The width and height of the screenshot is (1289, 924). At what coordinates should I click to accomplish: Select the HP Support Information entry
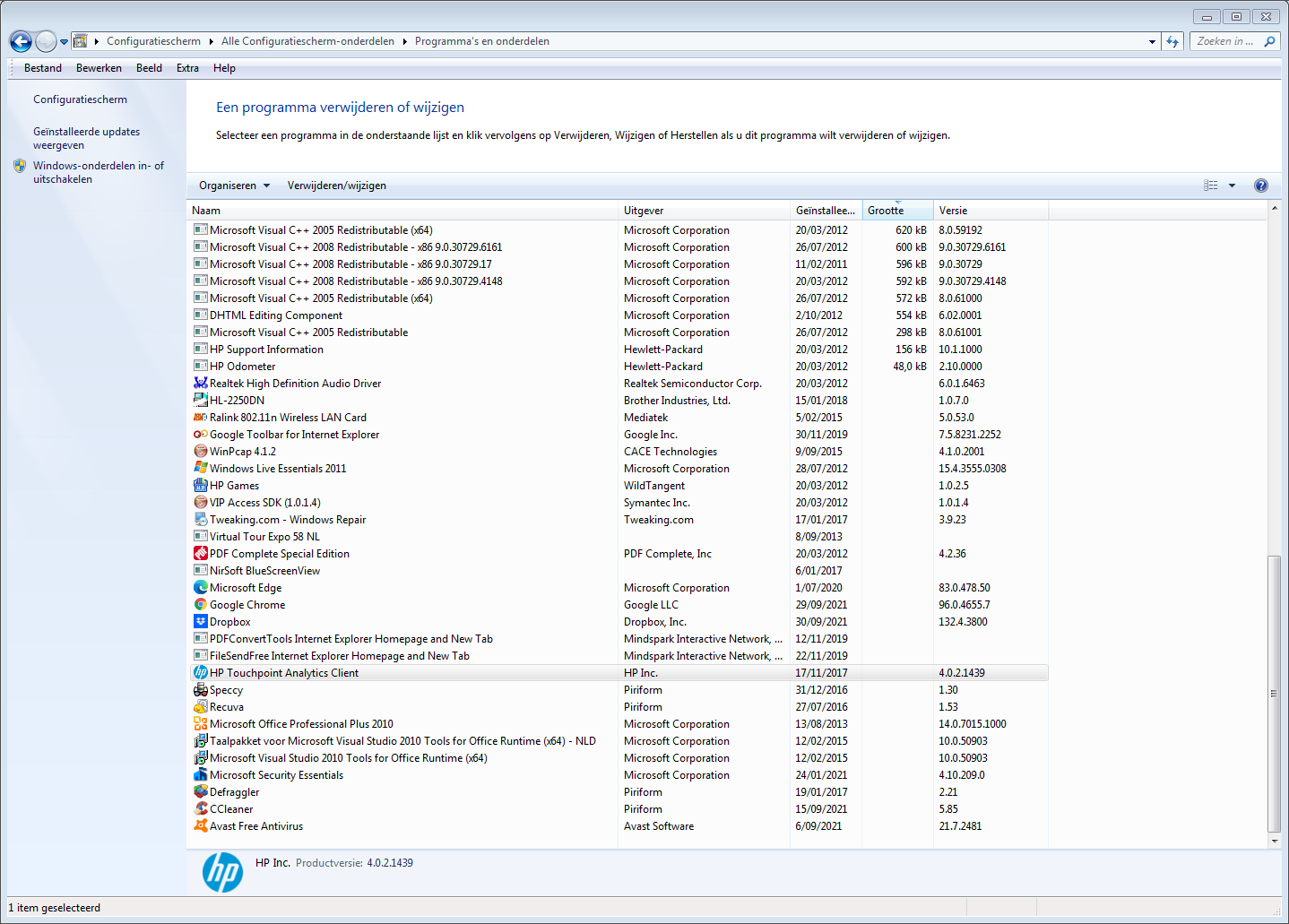[619, 350]
